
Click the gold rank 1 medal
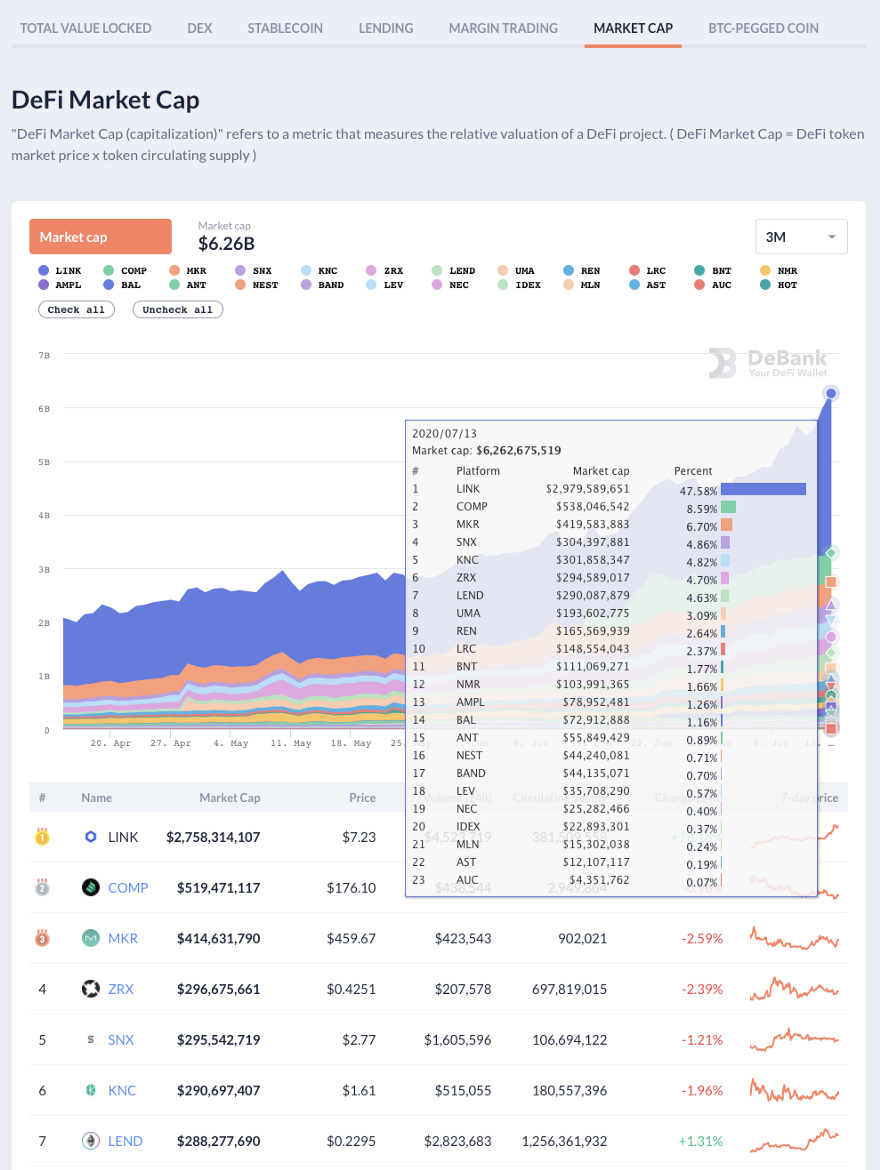click(x=43, y=836)
